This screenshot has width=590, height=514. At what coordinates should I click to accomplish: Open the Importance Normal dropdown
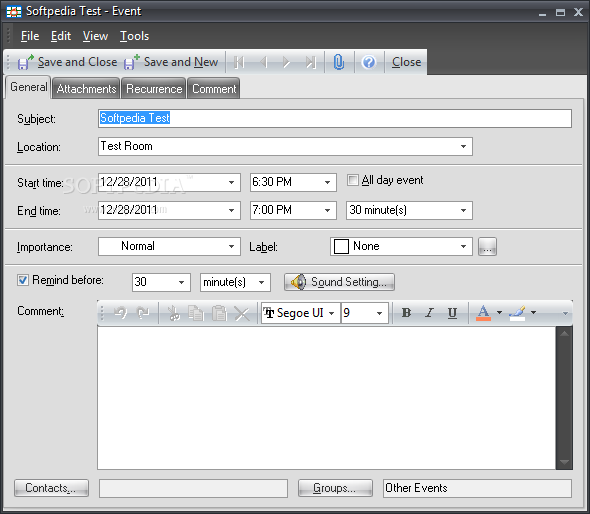tap(231, 246)
